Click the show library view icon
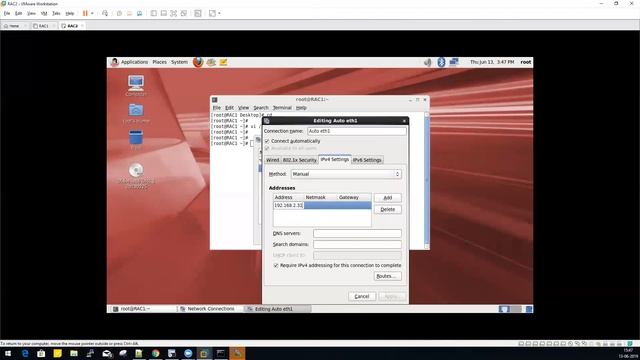The width and height of the screenshot is (640, 360). pos(153,13)
